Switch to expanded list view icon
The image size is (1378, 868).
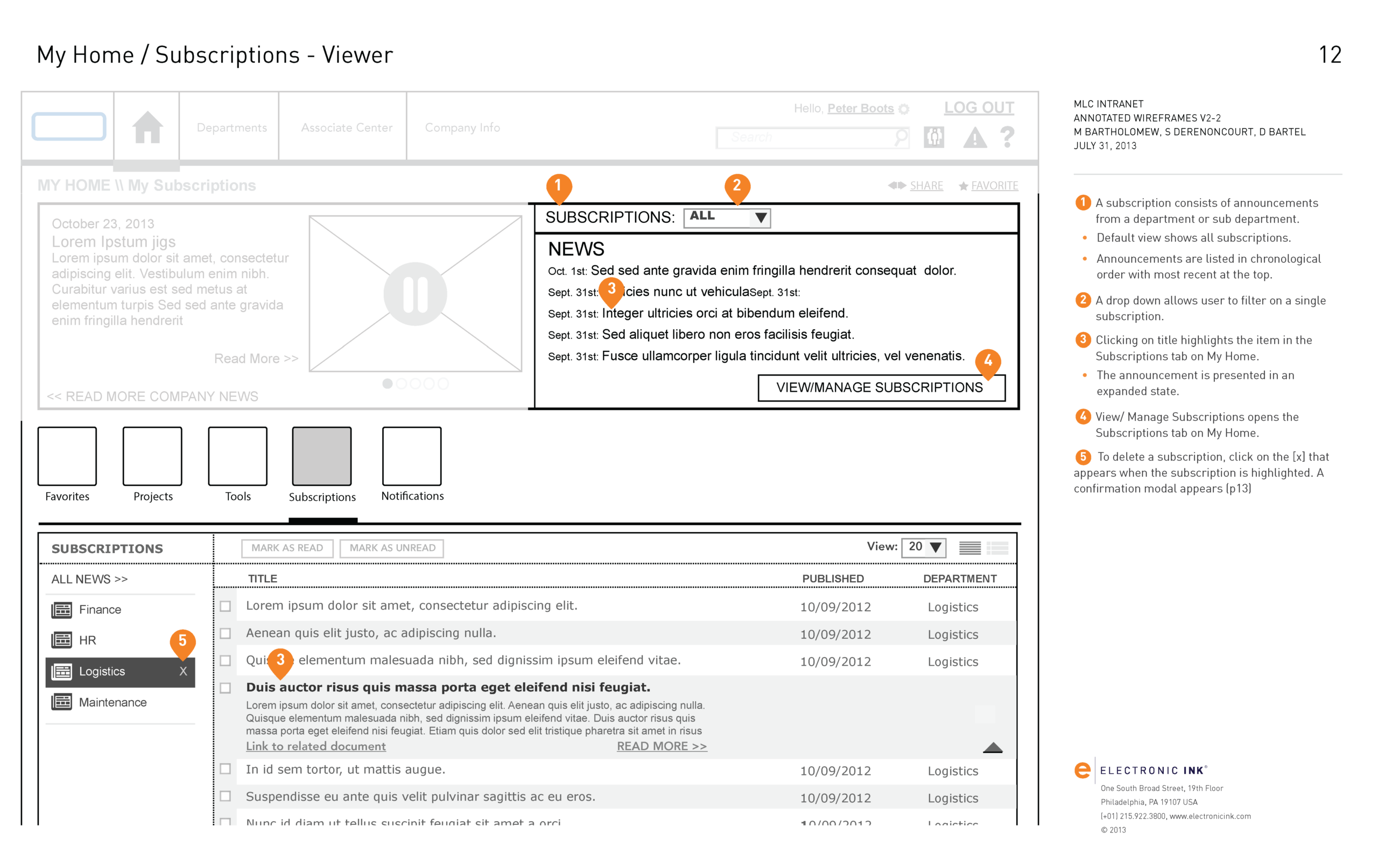point(997,548)
